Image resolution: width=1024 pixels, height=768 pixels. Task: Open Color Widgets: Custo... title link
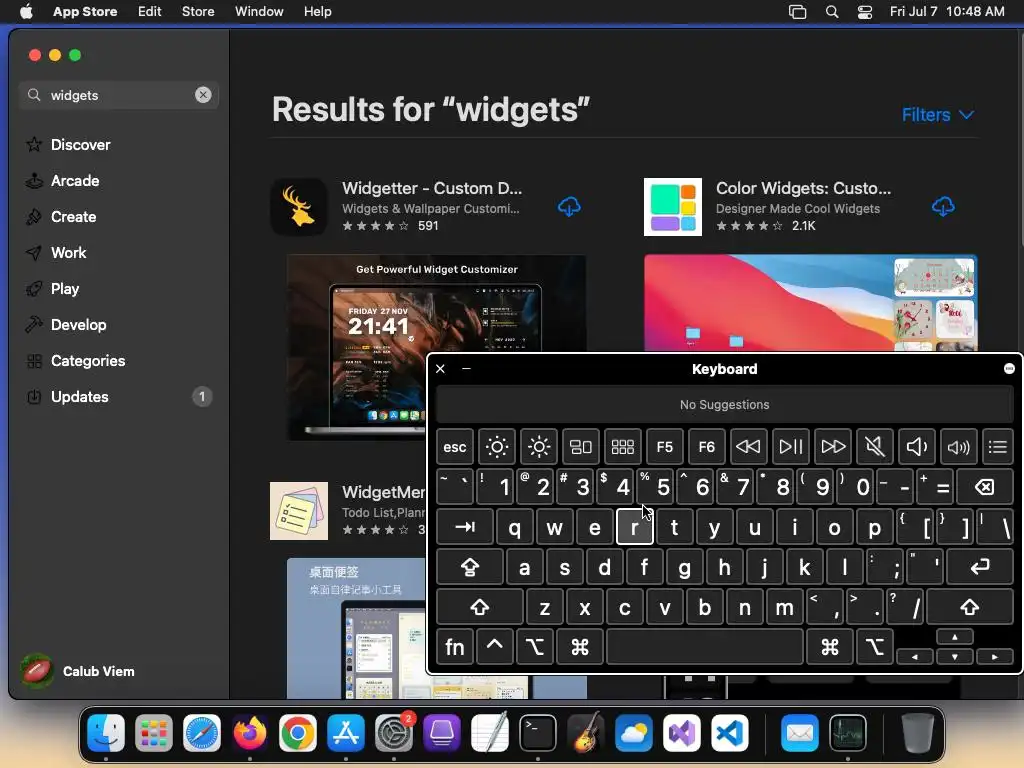[x=803, y=188]
